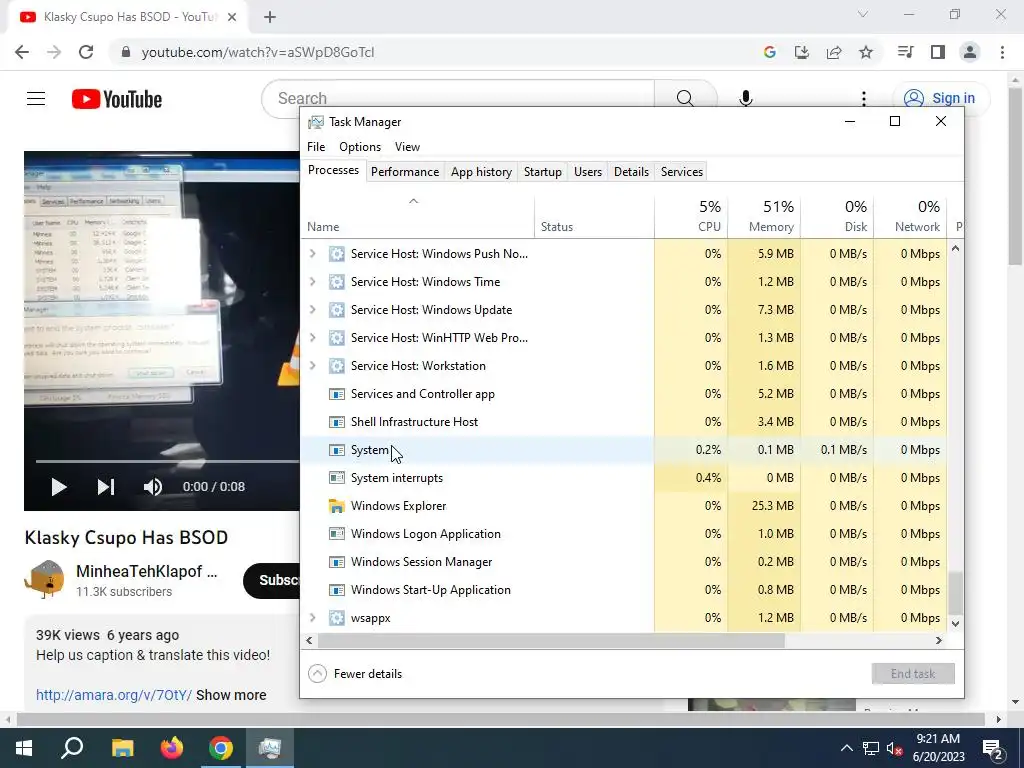Collapse Task Manager with Fewer details
Screen dimensions: 1024x768
(355, 674)
